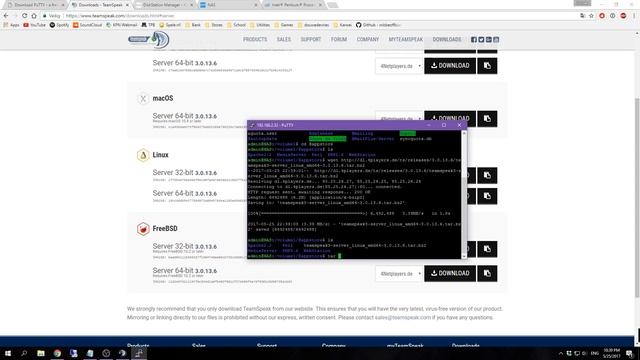Show hidden system tray icons
640x360 pixels.
tap(560, 353)
